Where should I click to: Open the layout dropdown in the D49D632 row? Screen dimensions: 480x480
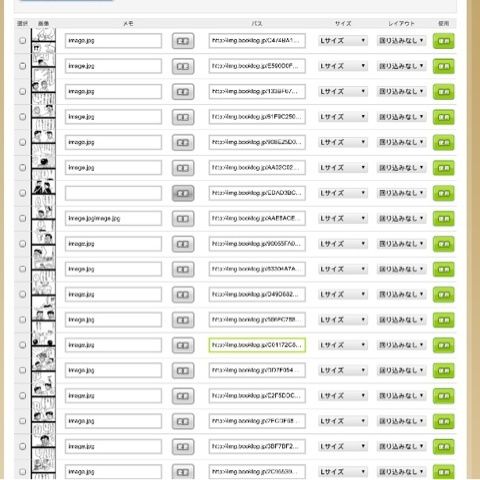point(401,294)
